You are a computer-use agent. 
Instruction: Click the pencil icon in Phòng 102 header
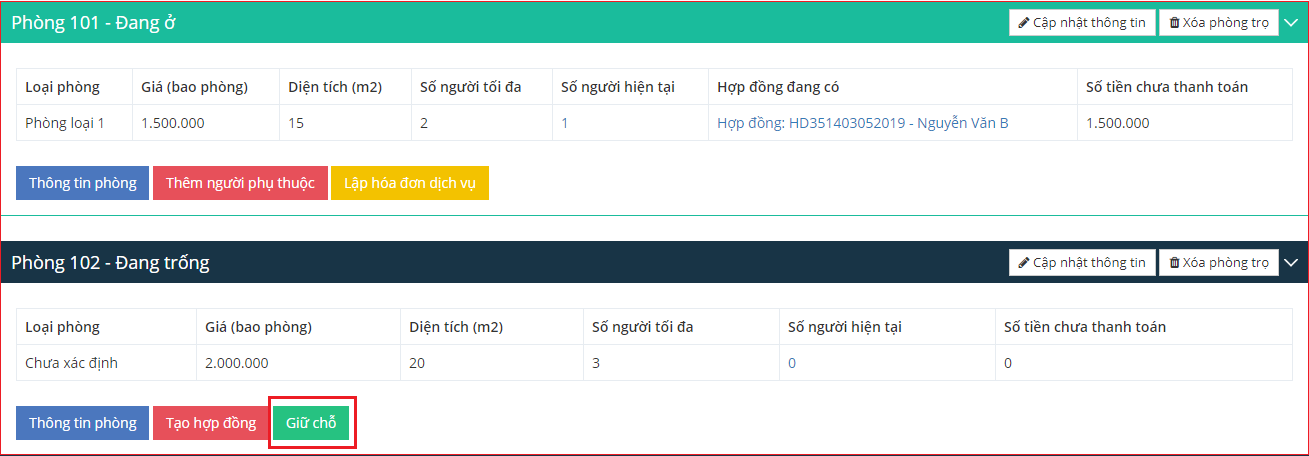[1024, 262]
